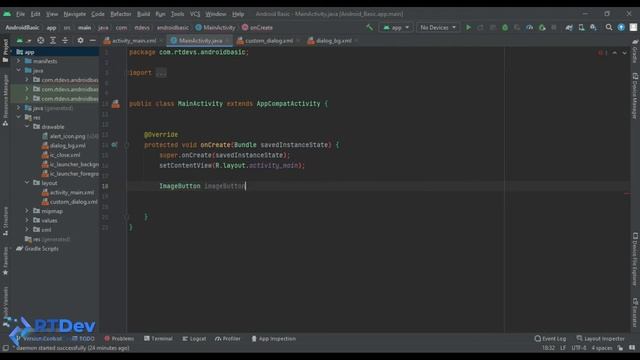
Task: Open the App Inspection tool window
Action: [x=273, y=339]
